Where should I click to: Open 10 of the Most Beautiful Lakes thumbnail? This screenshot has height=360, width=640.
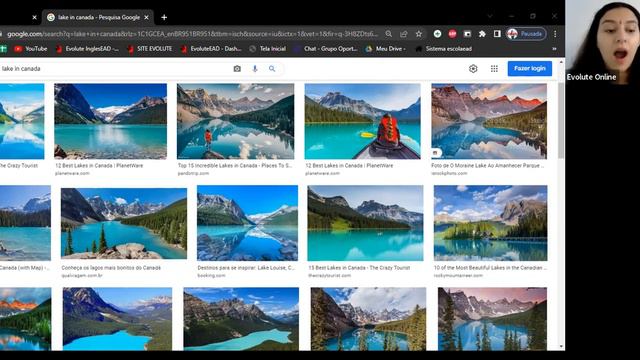(490, 223)
